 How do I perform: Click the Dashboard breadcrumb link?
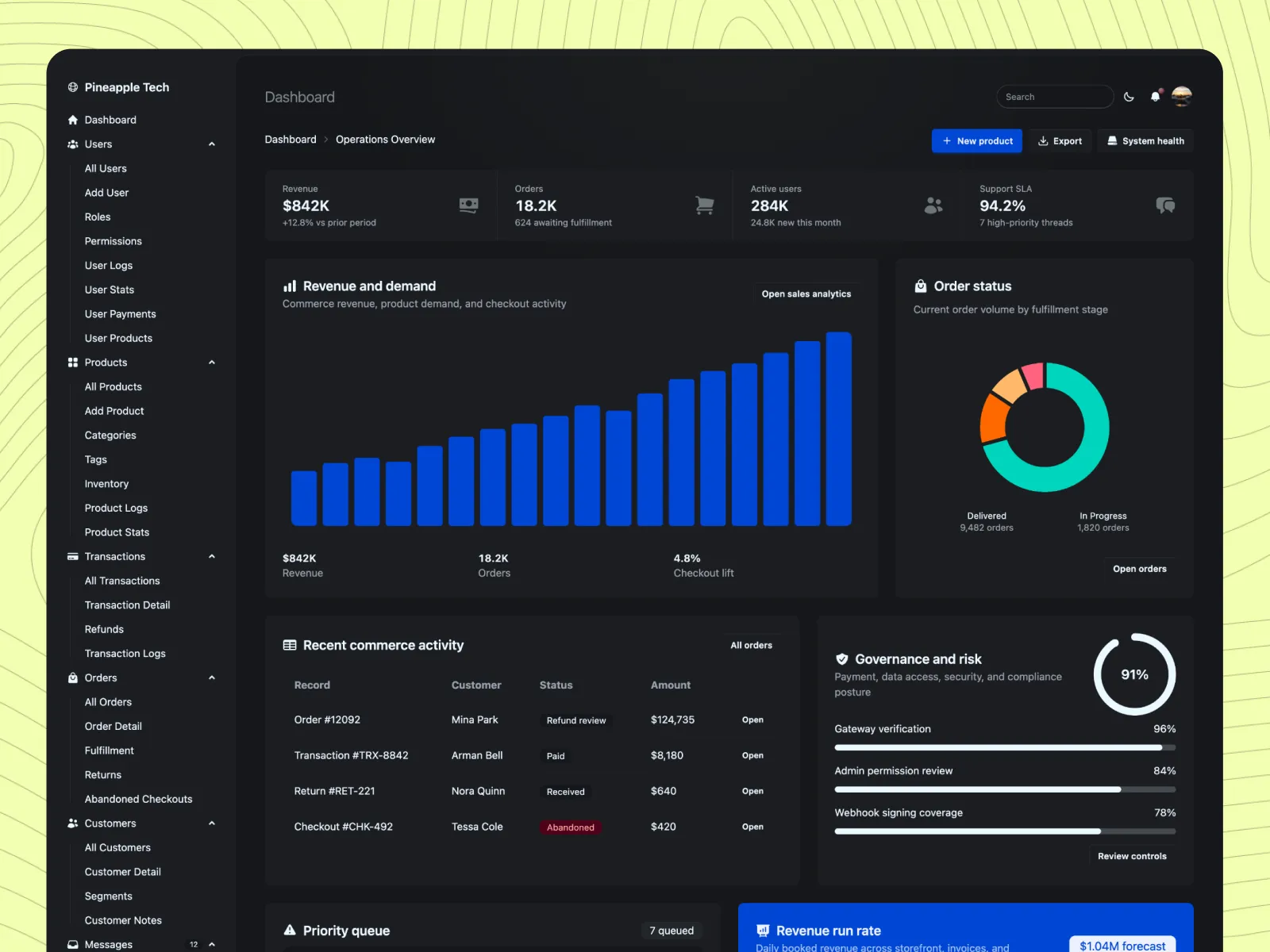(x=291, y=140)
